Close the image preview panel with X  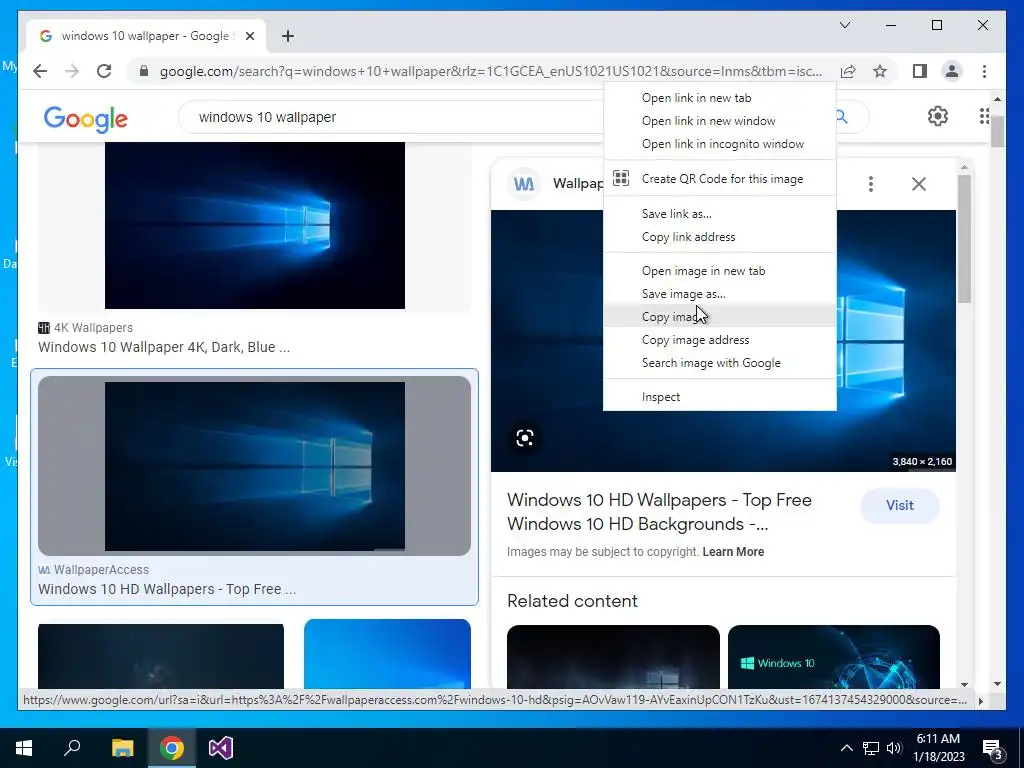(919, 184)
